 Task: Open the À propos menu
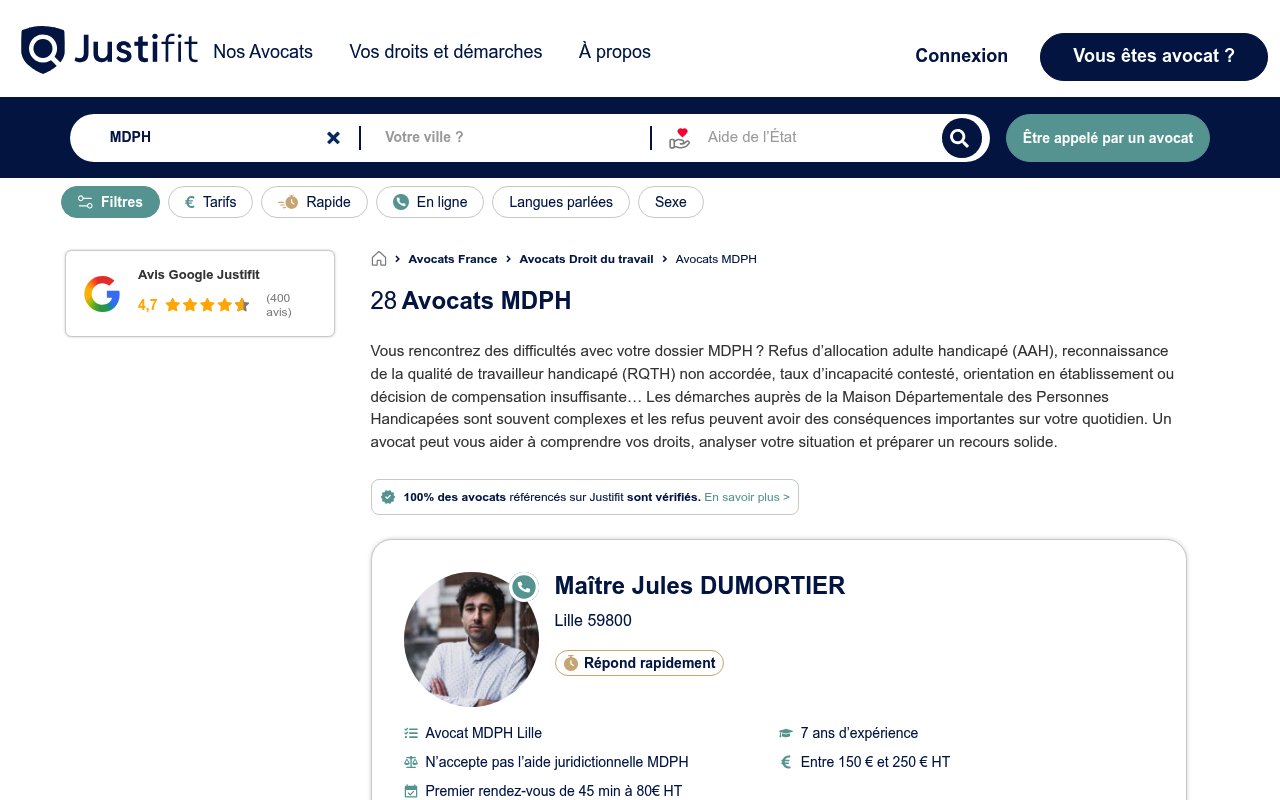pyautogui.click(x=615, y=52)
